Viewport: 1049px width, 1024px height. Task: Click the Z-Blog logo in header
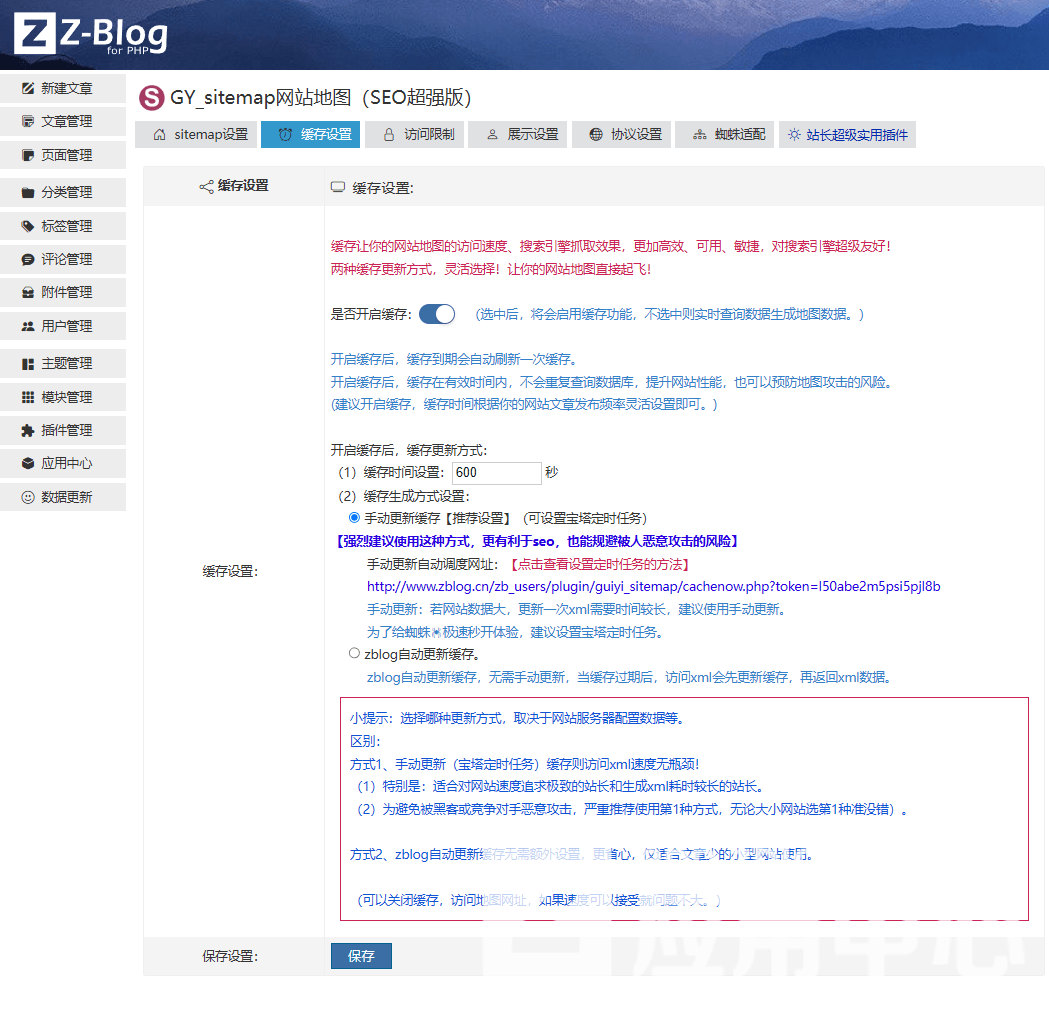point(91,35)
